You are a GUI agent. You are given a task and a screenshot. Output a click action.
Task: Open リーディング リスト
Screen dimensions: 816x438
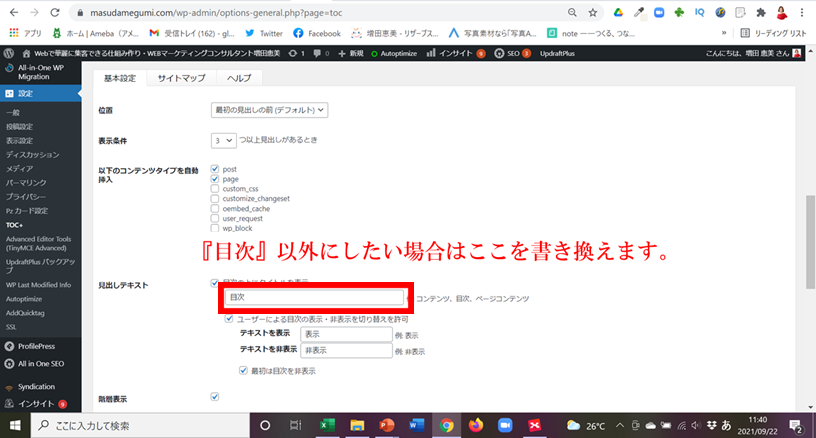pyautogui.click(x=773, y=33)
